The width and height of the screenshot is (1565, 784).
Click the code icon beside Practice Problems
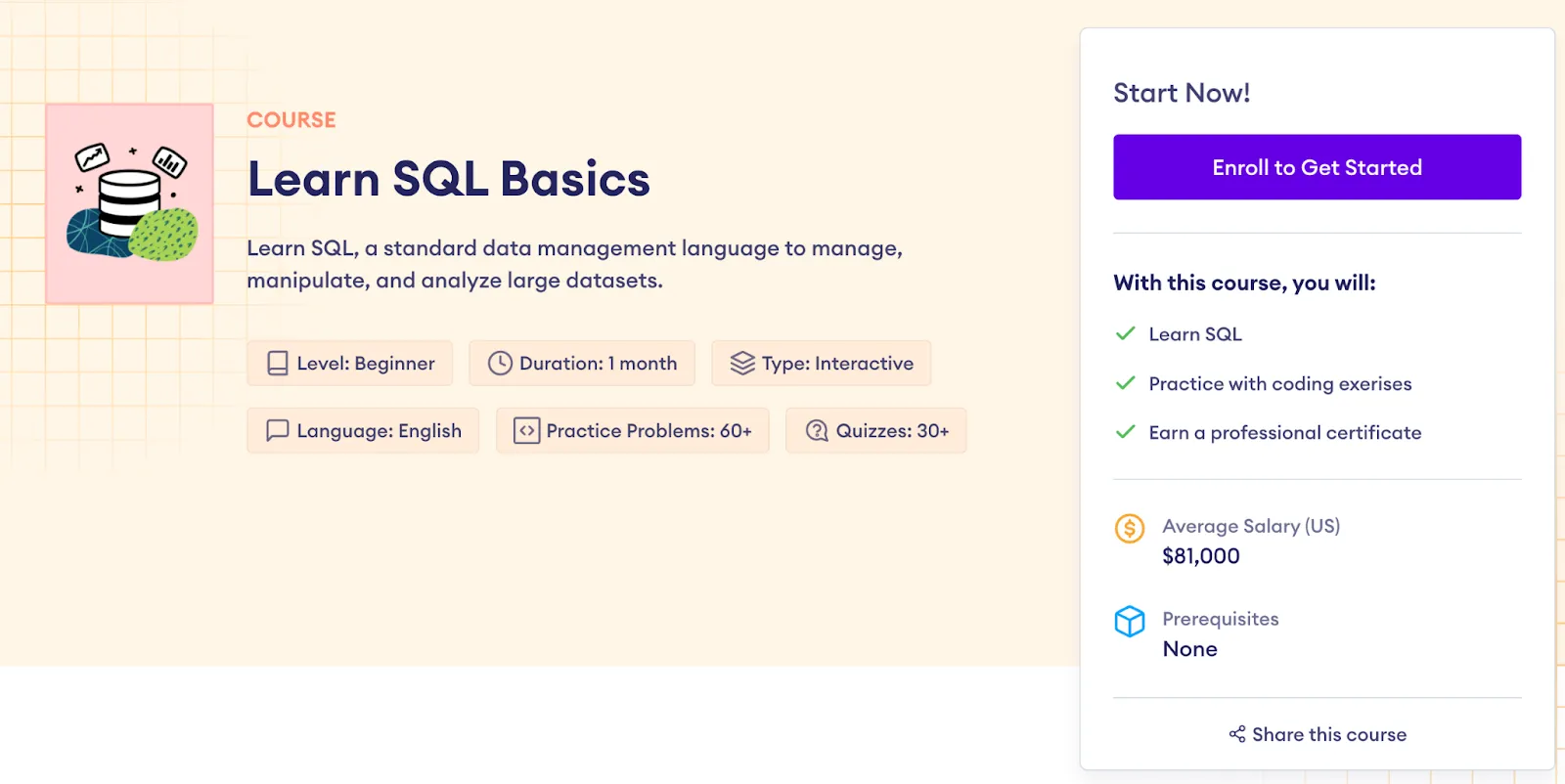pyautogui.click(x=527, y=431)
